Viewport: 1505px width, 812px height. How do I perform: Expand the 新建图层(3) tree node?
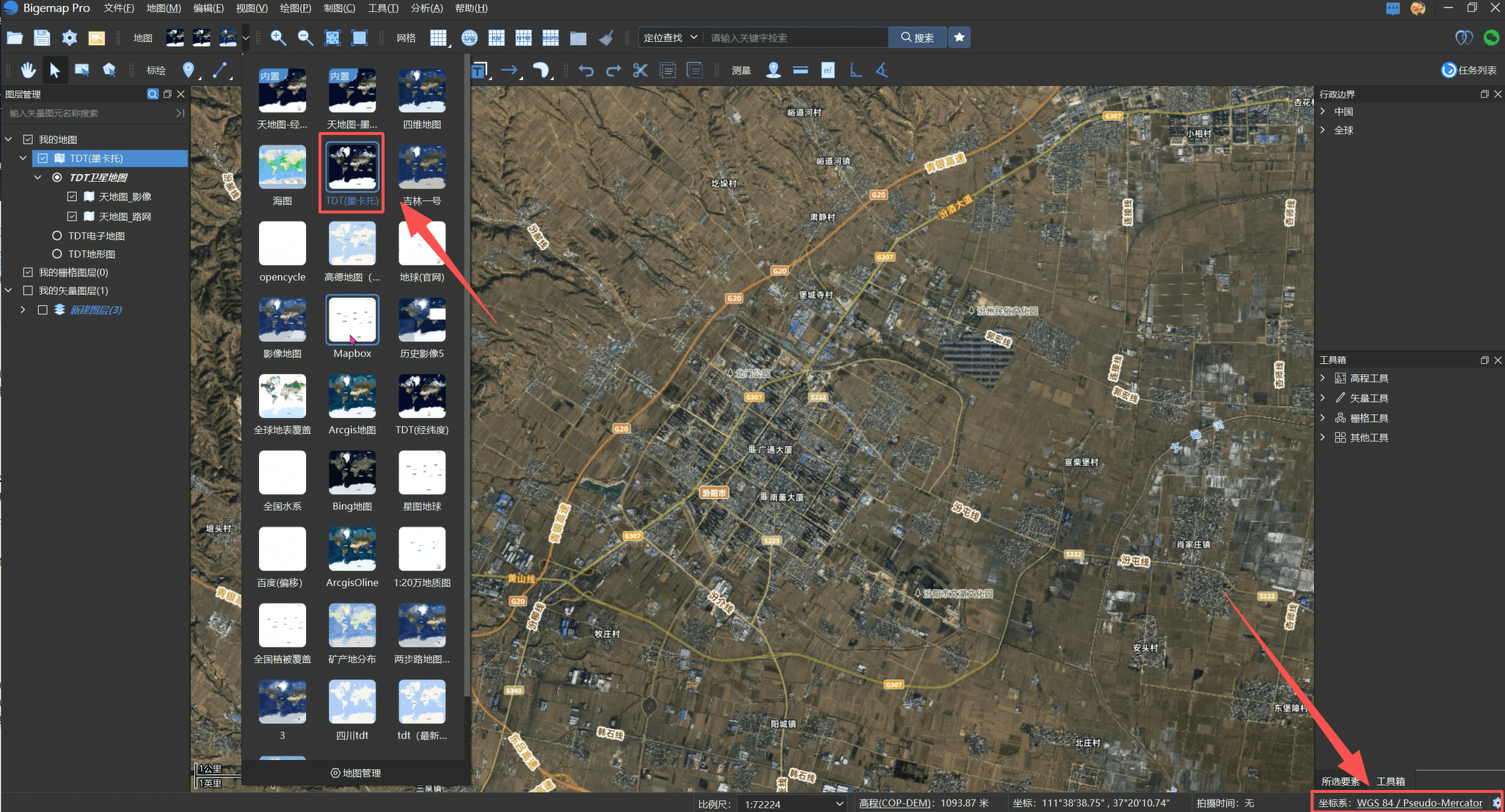coord(23,310)
